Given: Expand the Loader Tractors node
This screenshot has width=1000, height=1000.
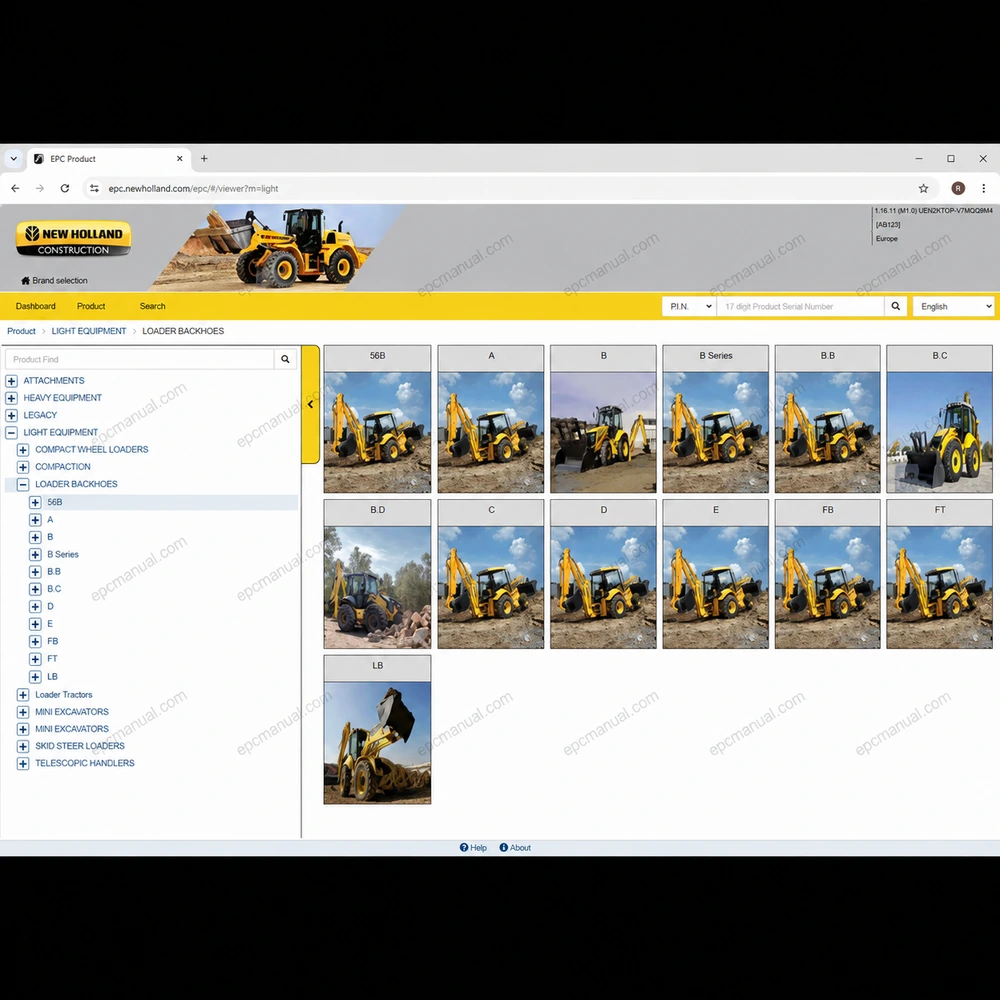Looking at the screenshot, I should 23,695.
